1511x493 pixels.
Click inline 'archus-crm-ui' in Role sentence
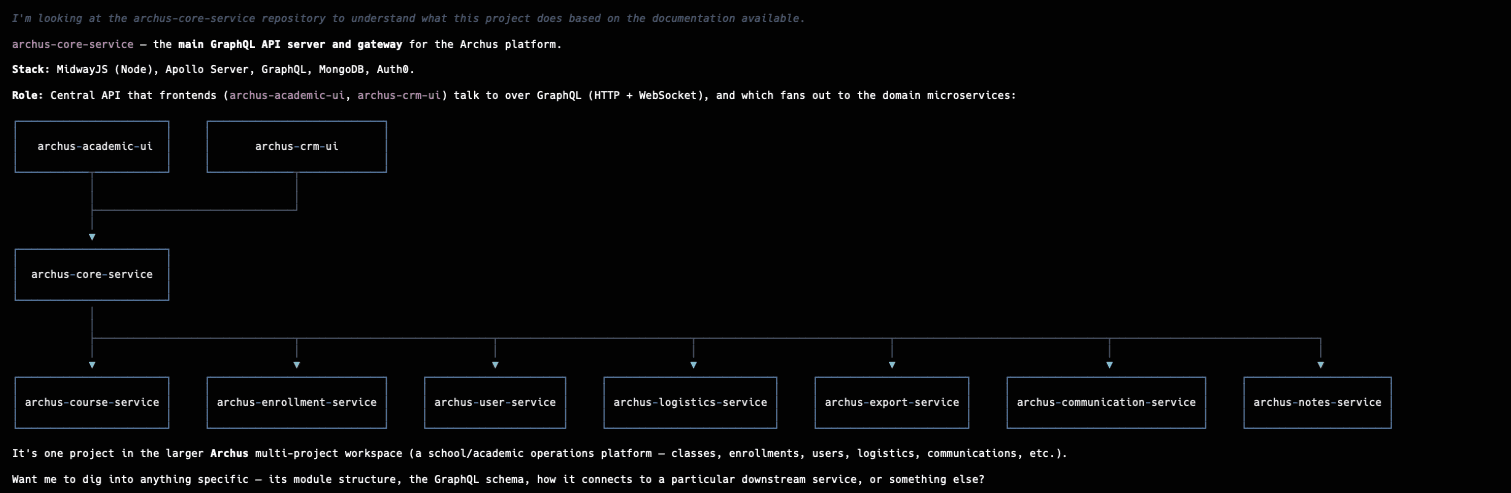(x=398, y=96)
